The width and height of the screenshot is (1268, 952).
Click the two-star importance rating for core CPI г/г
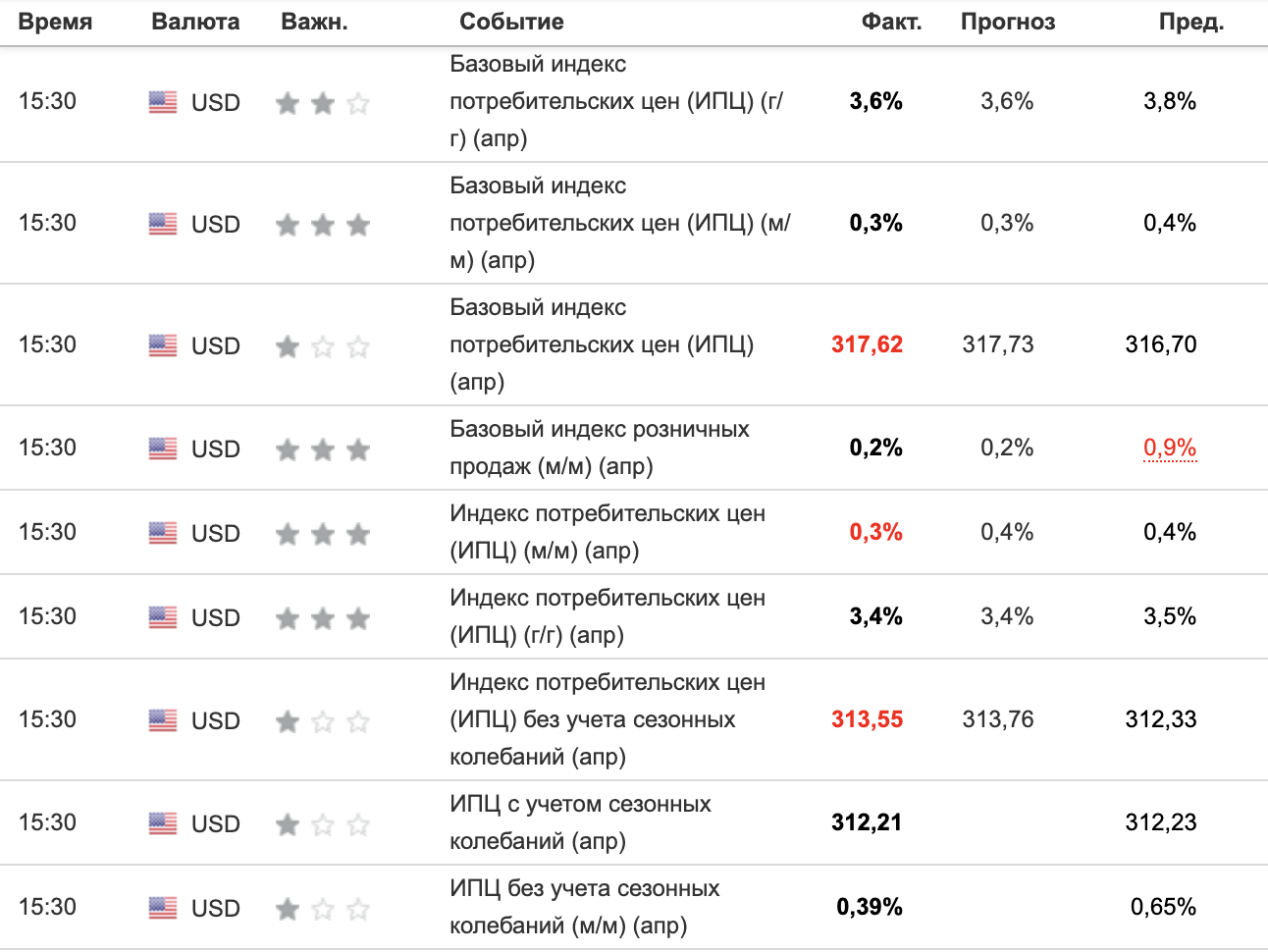click(x=322, y=103)
